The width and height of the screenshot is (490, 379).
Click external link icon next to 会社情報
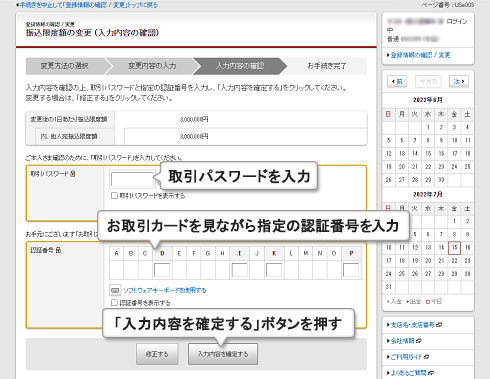[419, 341]
